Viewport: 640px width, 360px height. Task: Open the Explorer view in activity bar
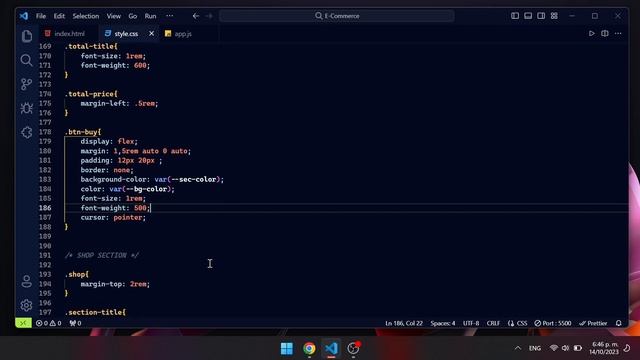27,36
